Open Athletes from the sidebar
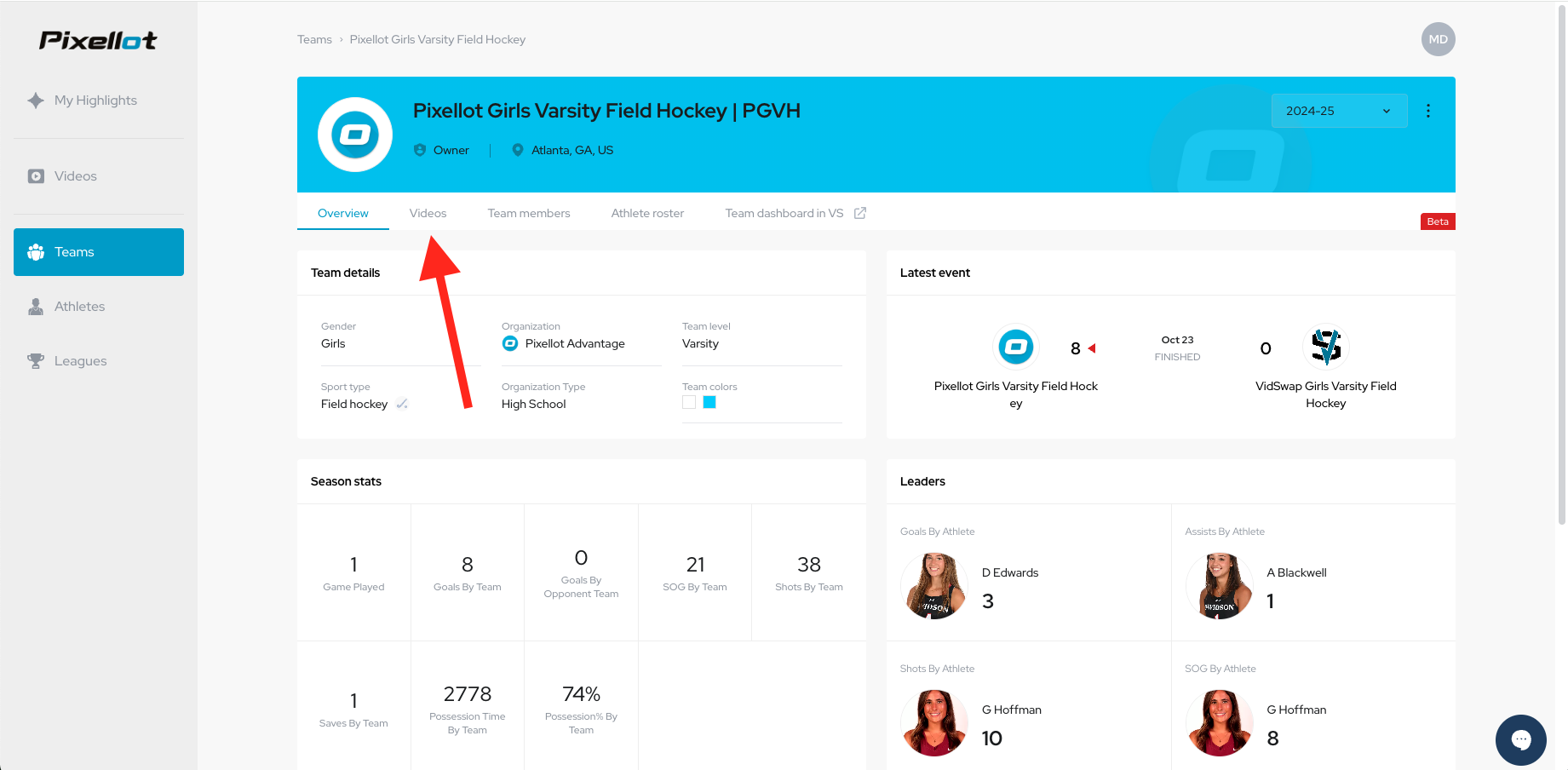This screenshot has width=1568, height=770. (x=99, y=307)
